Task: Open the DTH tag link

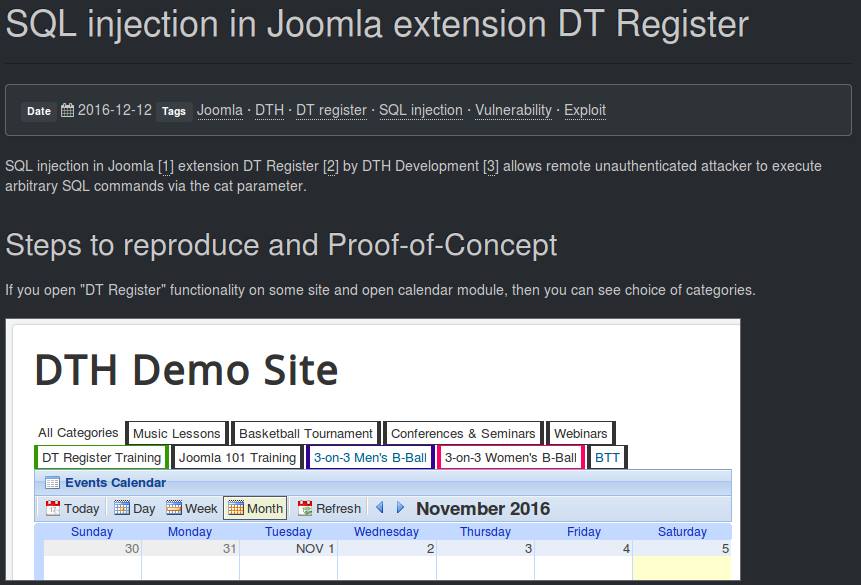Action: click(270, 110)
